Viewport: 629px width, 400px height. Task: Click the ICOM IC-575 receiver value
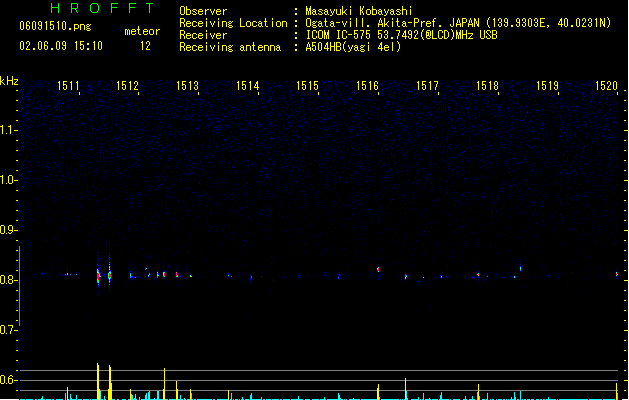click(x=401, y=35)
